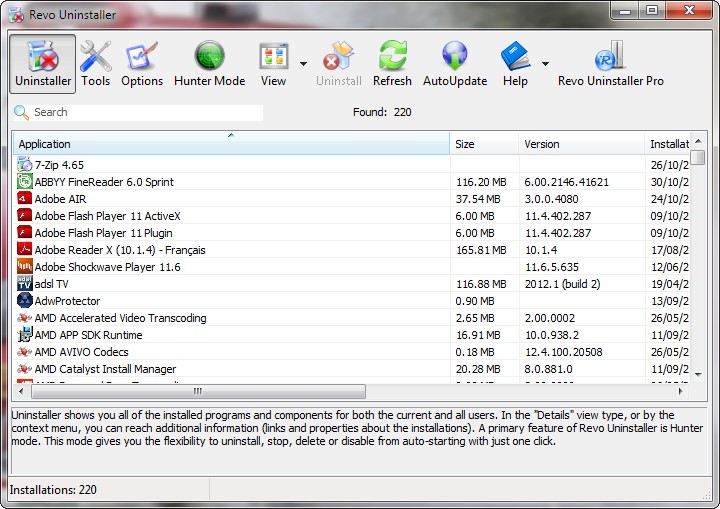Screen dimensions: 720x509
Task: Click the 7-Zip 4.65 program icon
Action: [x=24, y=164]
